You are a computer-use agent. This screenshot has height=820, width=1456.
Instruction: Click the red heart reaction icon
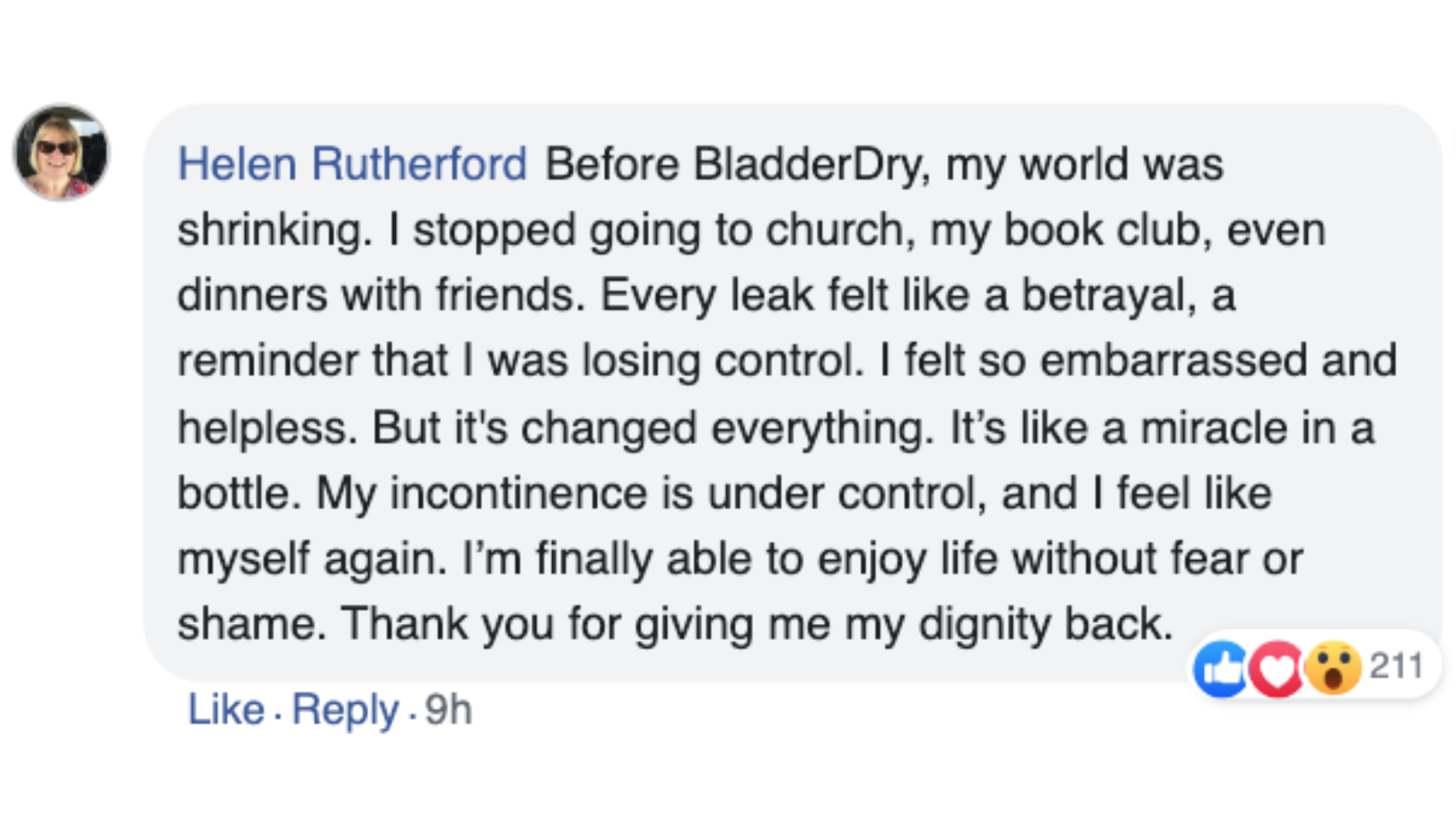click(x=1277, y=668)
